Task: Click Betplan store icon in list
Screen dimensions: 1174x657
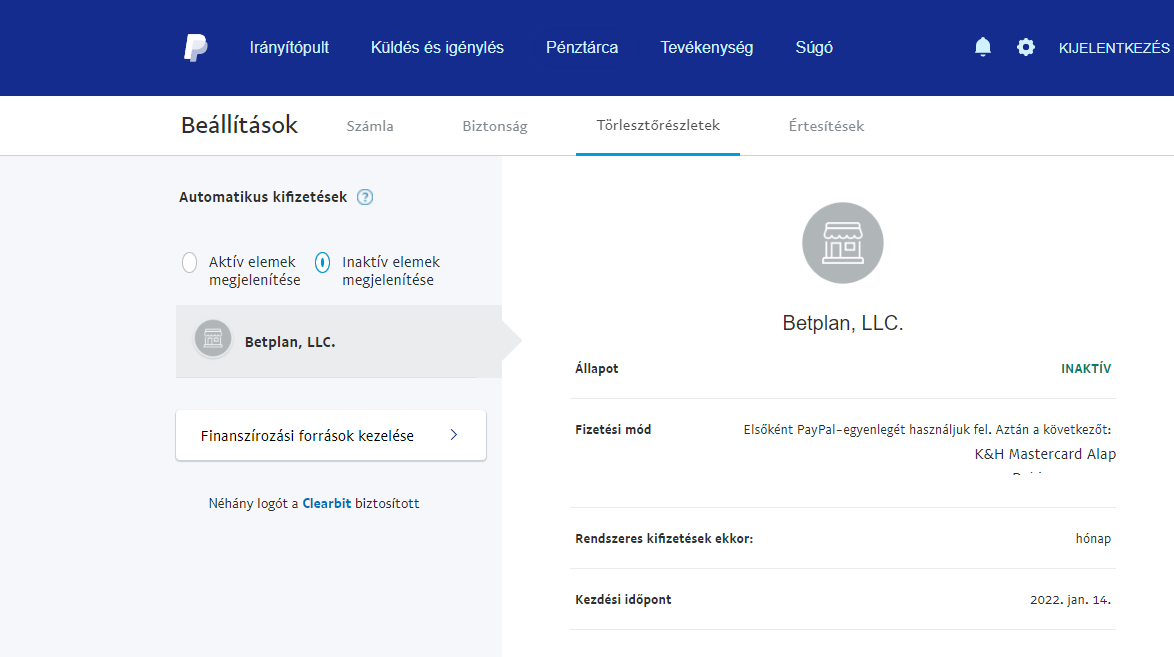Action: pyautogui.click(x=212, y=339)
